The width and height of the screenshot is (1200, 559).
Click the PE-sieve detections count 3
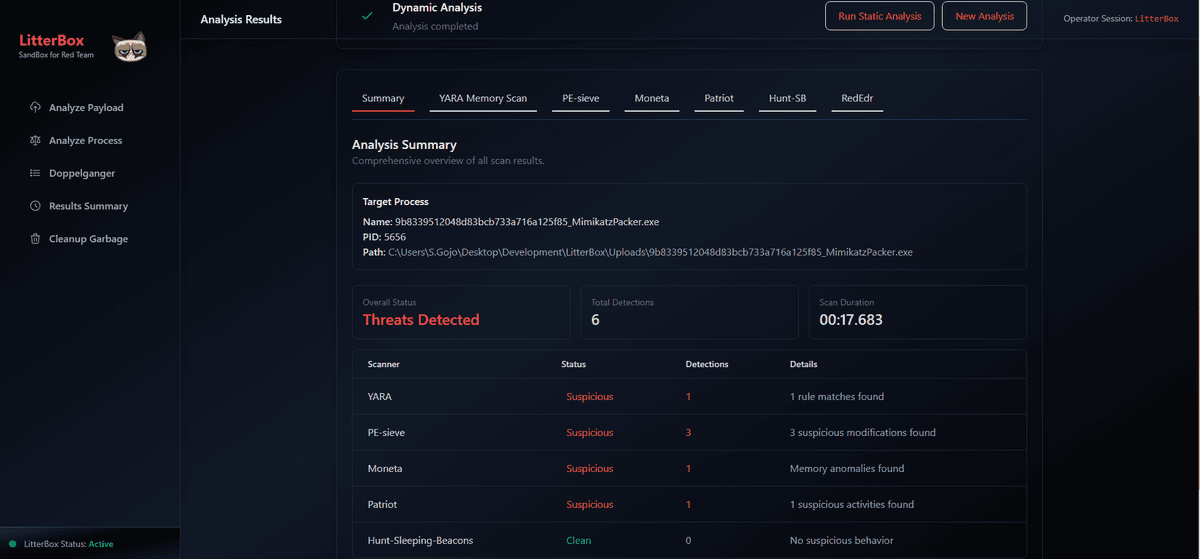(688, 433)
